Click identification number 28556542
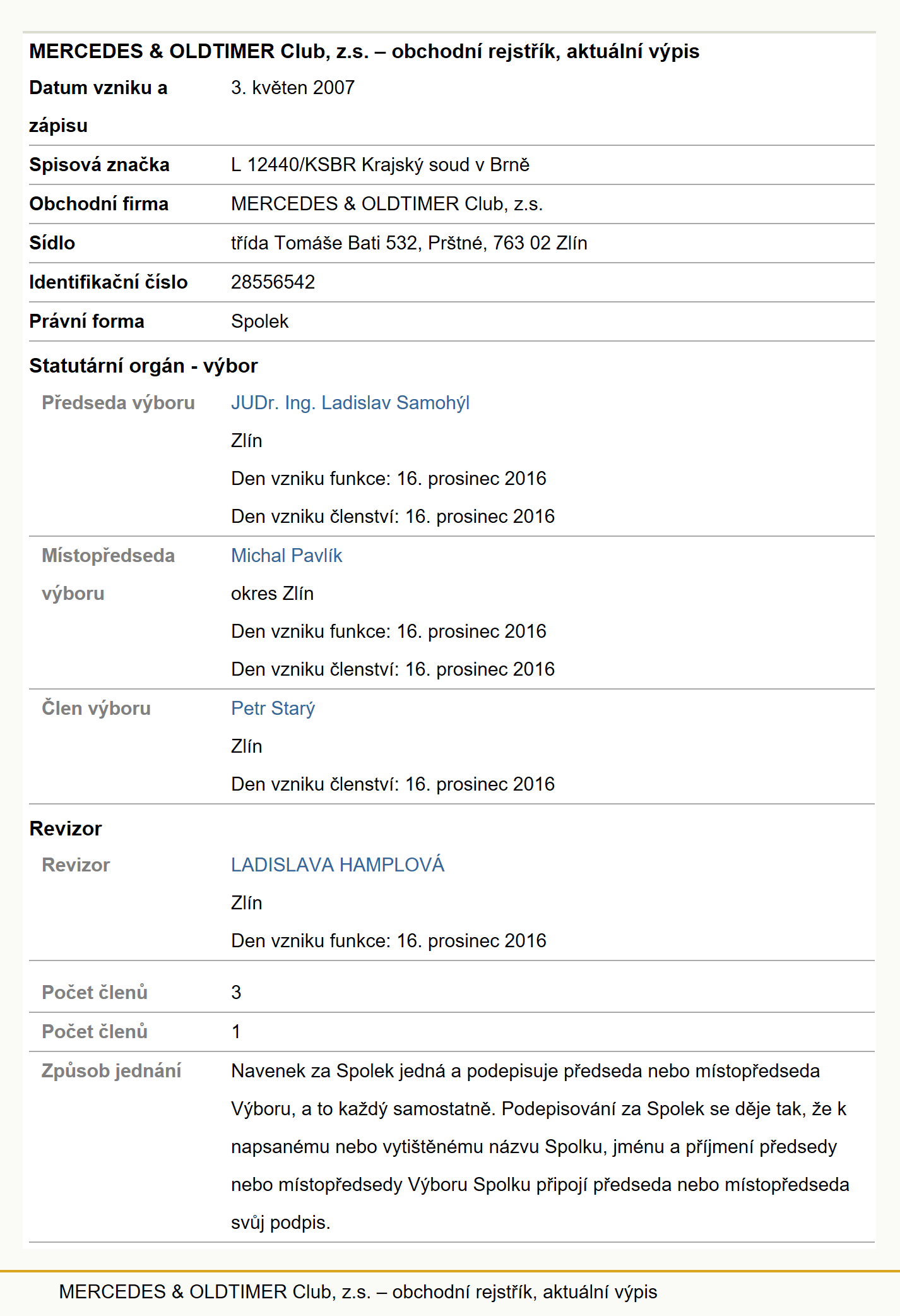 (273, 282)
